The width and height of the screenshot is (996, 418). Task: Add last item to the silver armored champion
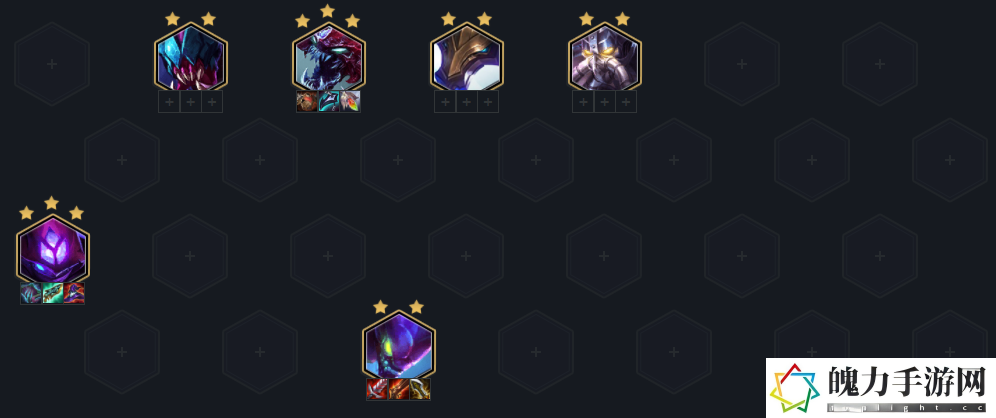(626, 102)
